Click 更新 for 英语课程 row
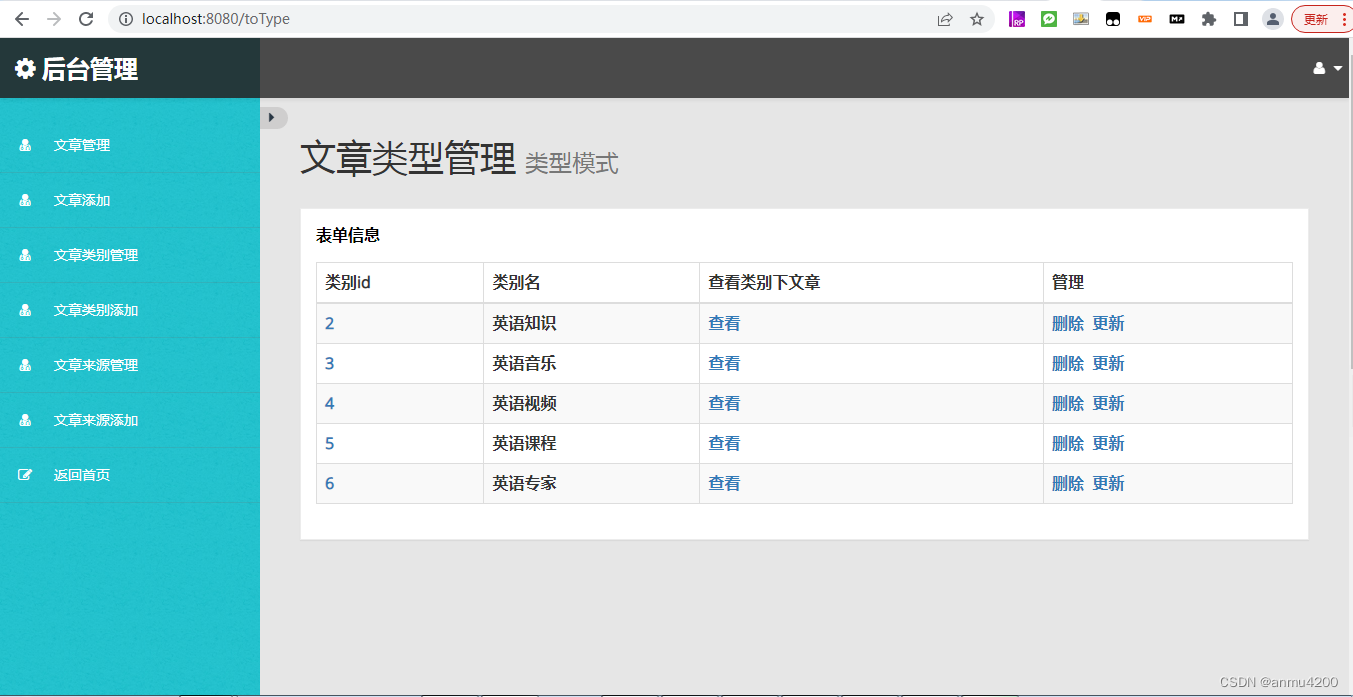The height and width of the screenshot is (697, 1353). (1108, 443)
